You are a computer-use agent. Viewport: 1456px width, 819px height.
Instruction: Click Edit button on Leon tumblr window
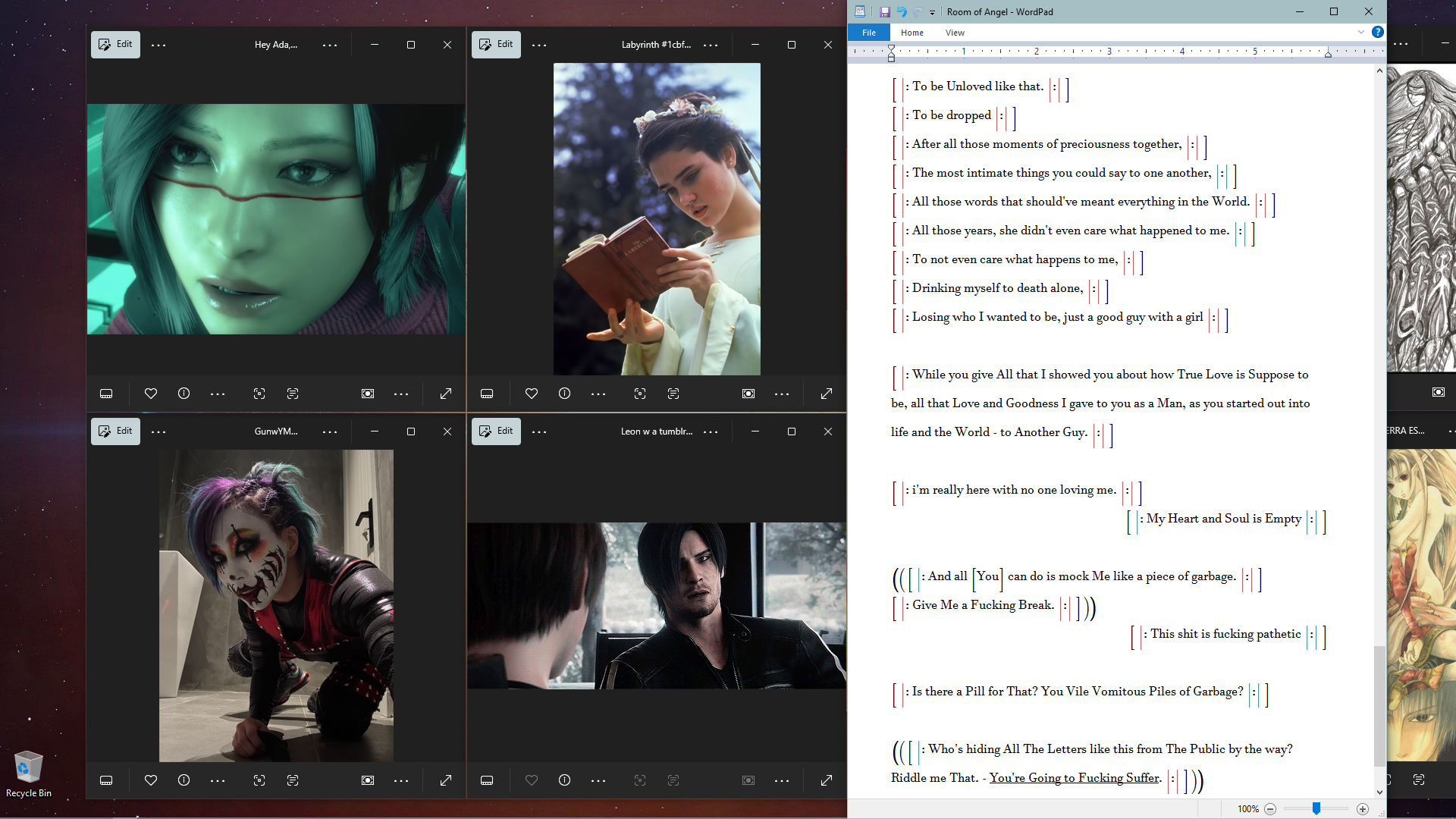pos(496,431)
